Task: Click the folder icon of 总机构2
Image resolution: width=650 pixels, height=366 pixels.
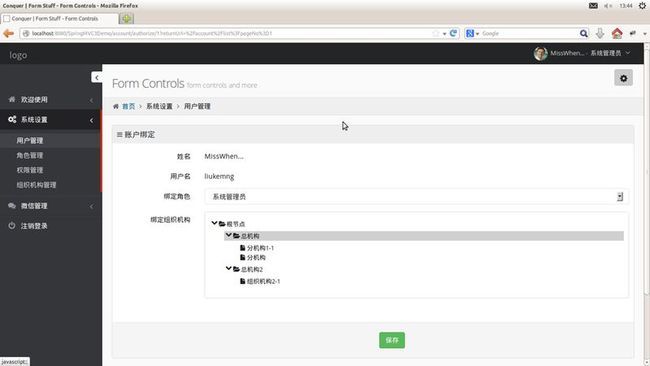Action: (236, 269)
